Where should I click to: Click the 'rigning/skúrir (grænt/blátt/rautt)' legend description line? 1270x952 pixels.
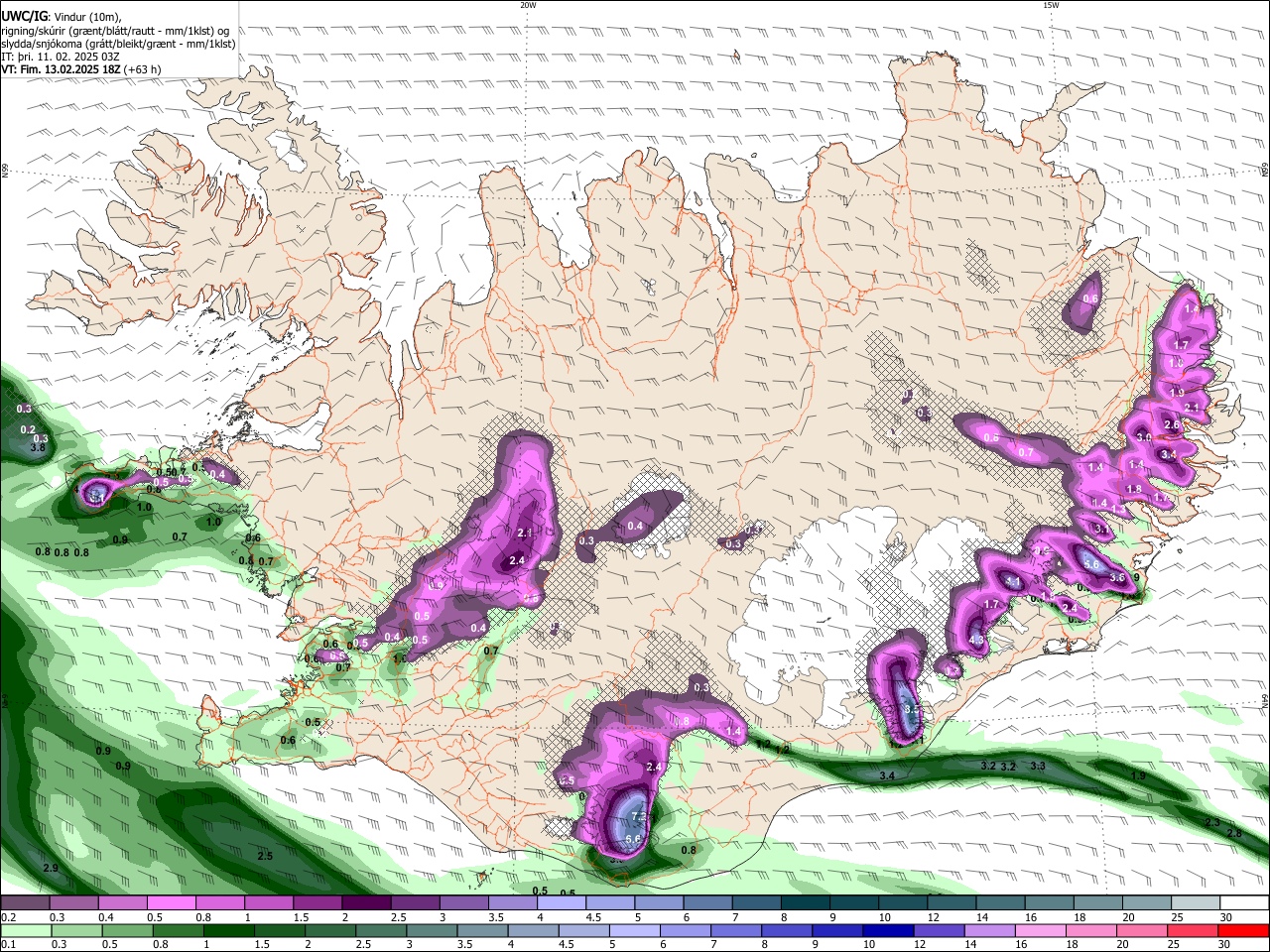[115, 31]
